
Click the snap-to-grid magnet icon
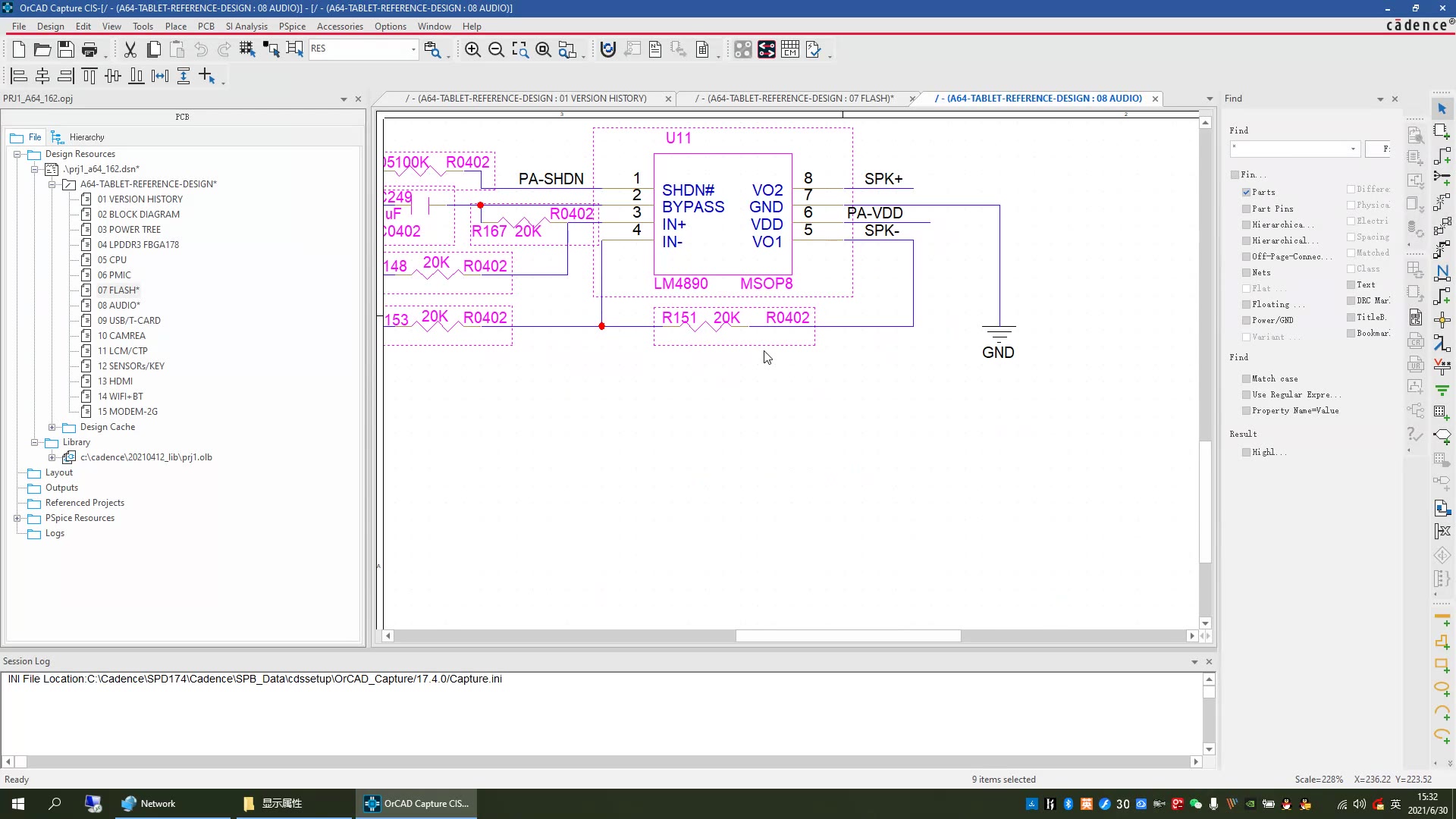(608, 50)
